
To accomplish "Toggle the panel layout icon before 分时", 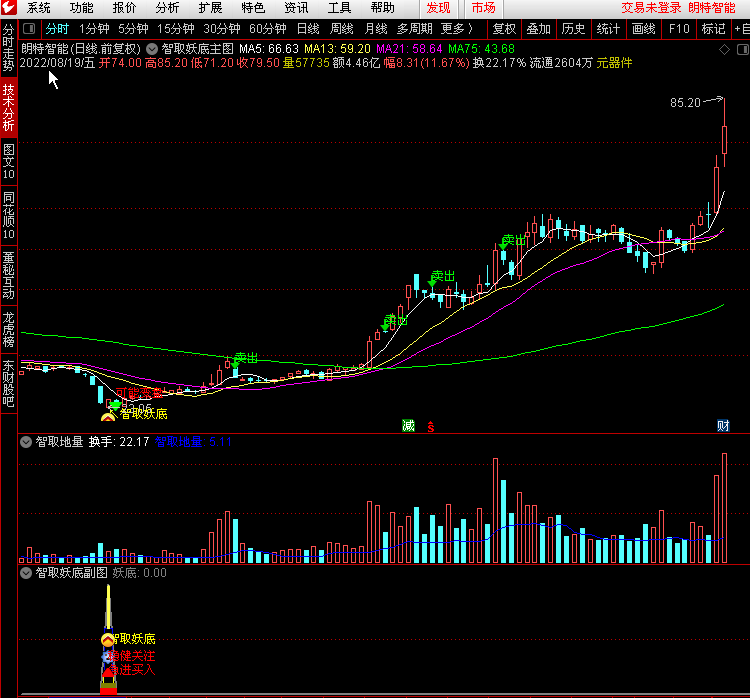I will [29, 29].
